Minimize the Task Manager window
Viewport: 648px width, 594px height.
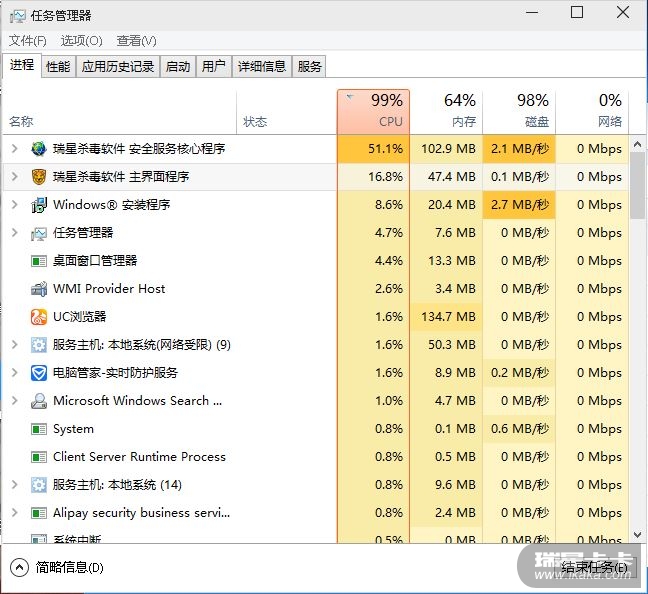(532, 12)
